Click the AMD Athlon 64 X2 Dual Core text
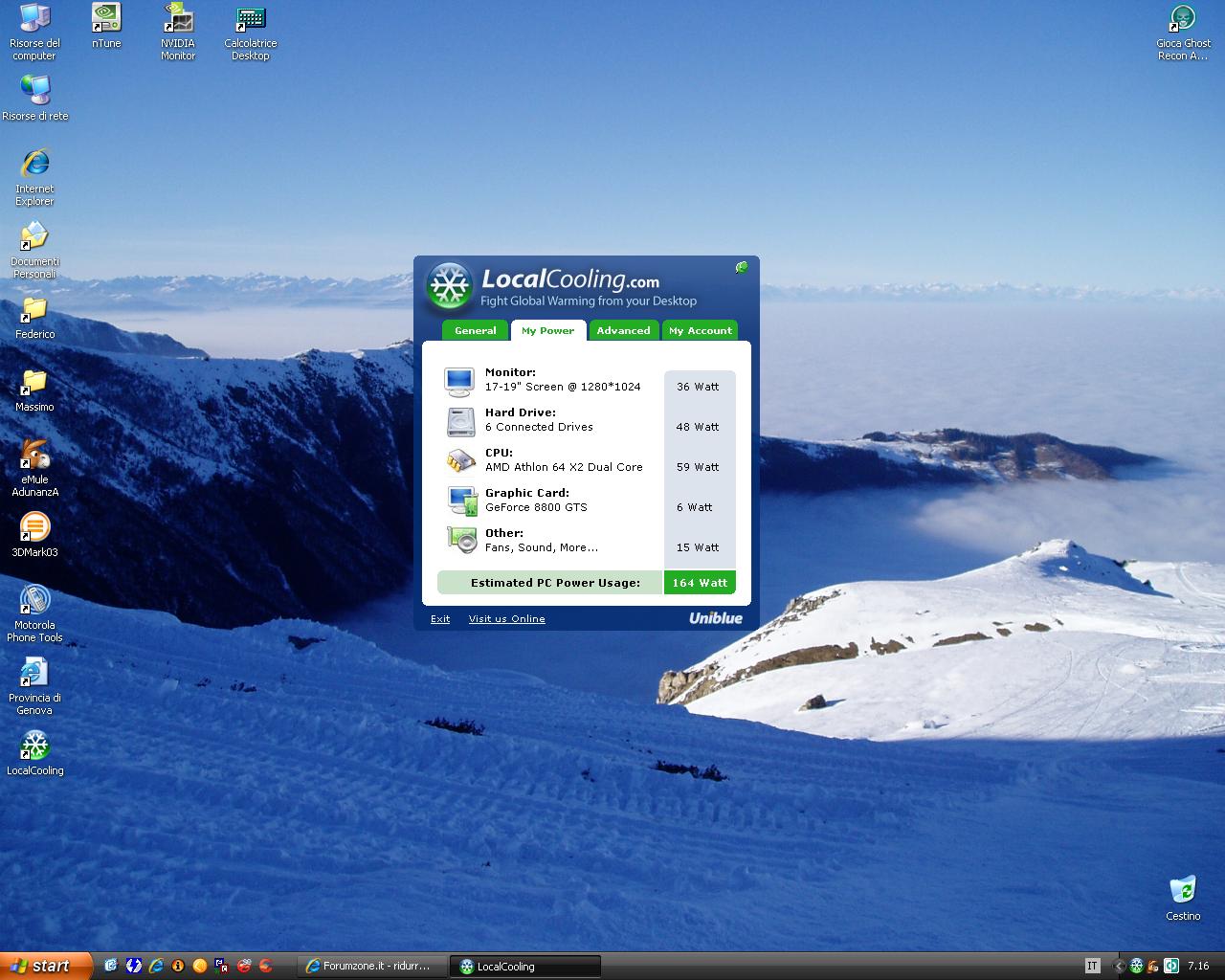The image size is (1225, 980). 564,467
